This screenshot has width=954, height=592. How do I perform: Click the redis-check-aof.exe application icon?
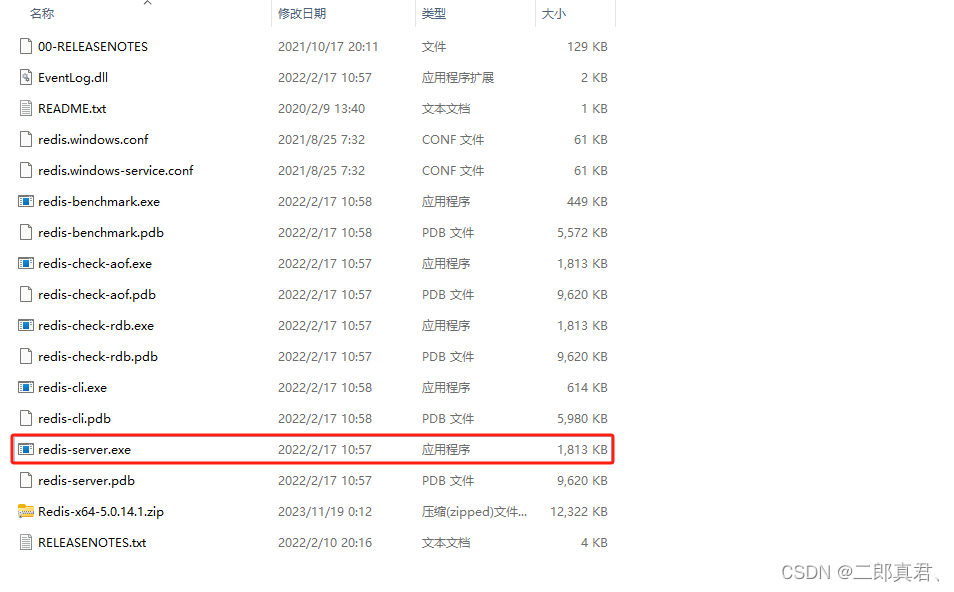click(x=26, y=263)
